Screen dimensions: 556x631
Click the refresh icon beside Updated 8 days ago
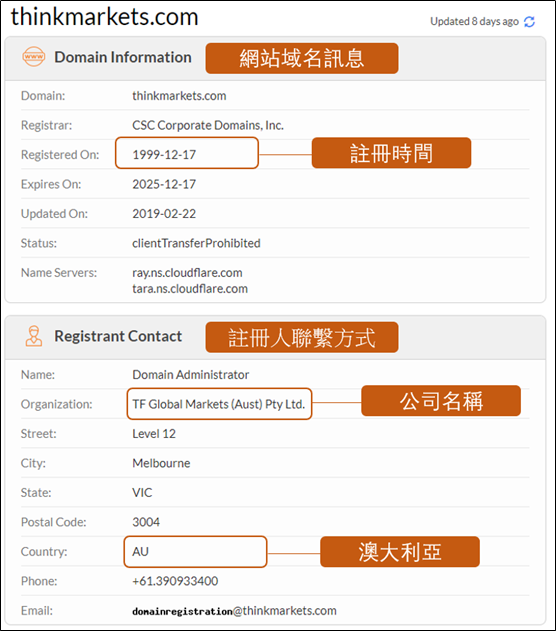point(529,22)
